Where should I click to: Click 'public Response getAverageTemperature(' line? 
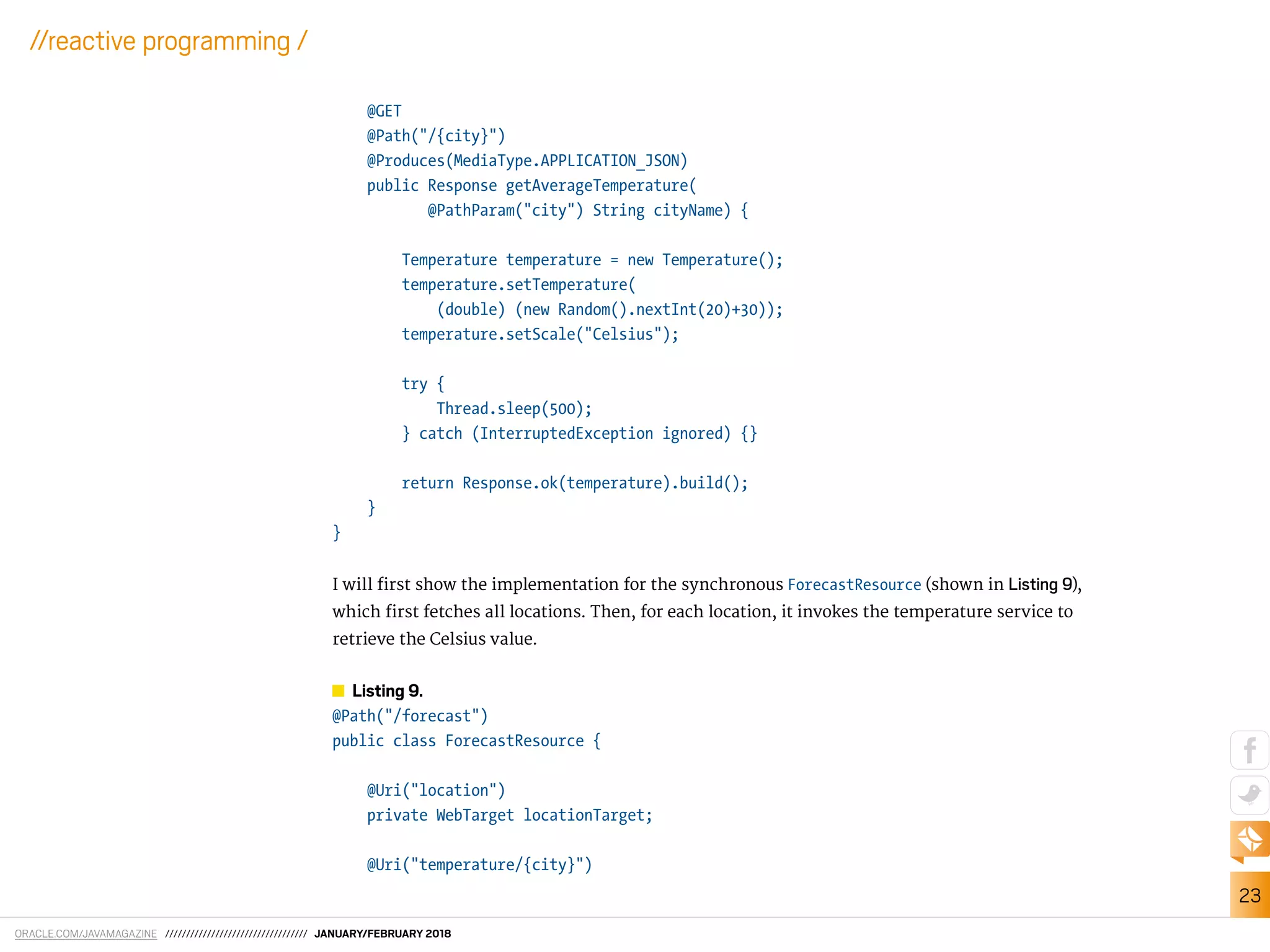531,186
